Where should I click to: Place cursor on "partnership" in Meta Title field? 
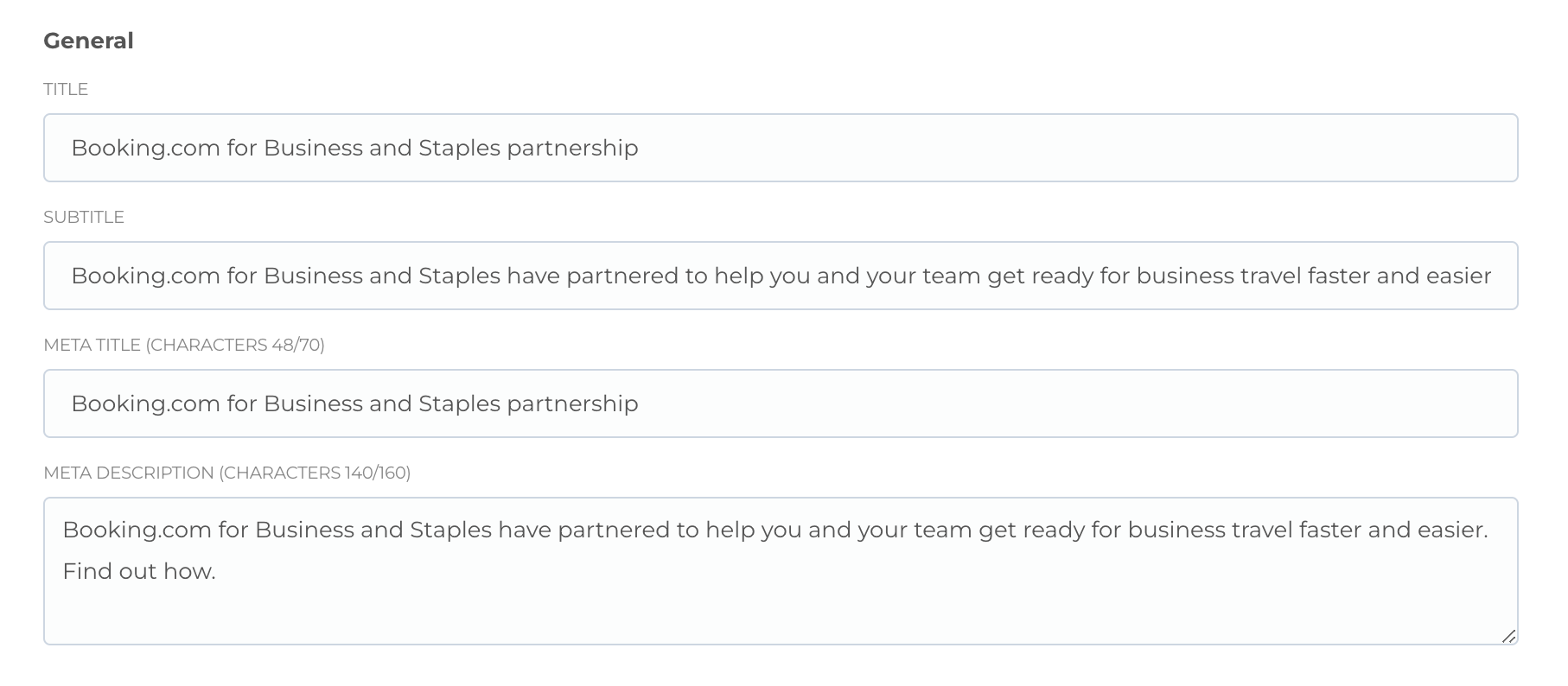pos(572,403)
